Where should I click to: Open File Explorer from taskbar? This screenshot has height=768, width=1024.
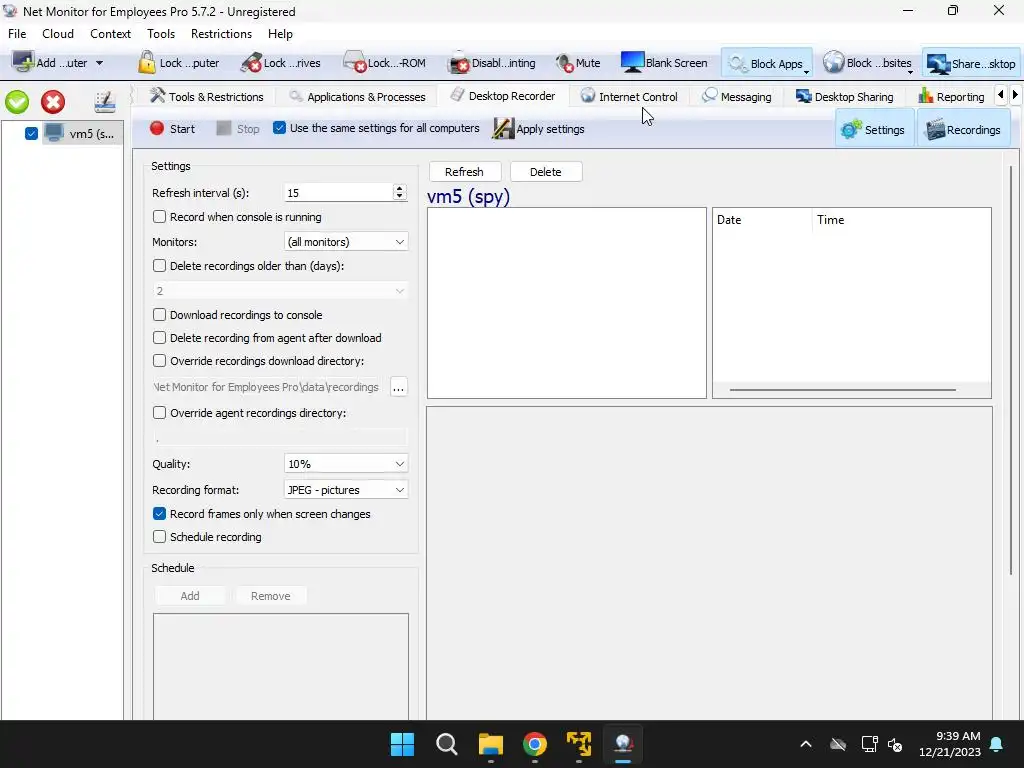click(x=490, y=744)
